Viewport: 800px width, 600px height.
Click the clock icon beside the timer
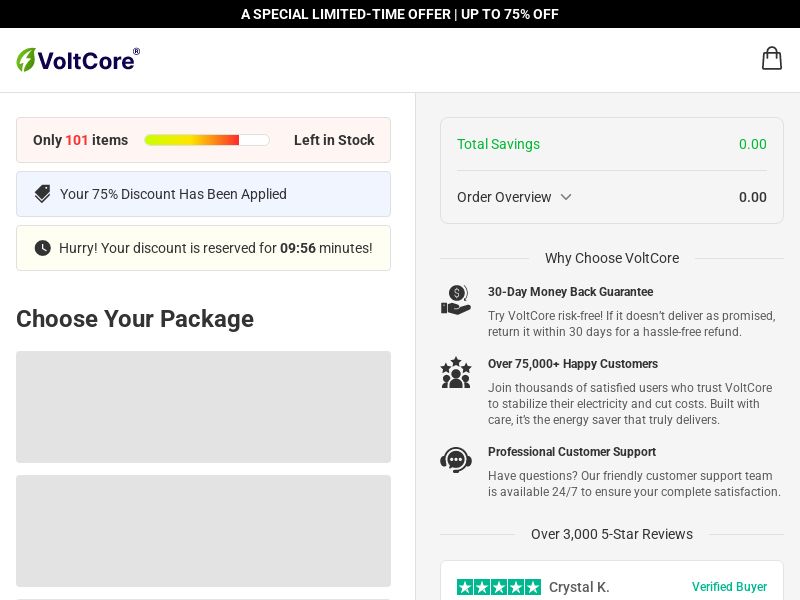pos(42,248)
